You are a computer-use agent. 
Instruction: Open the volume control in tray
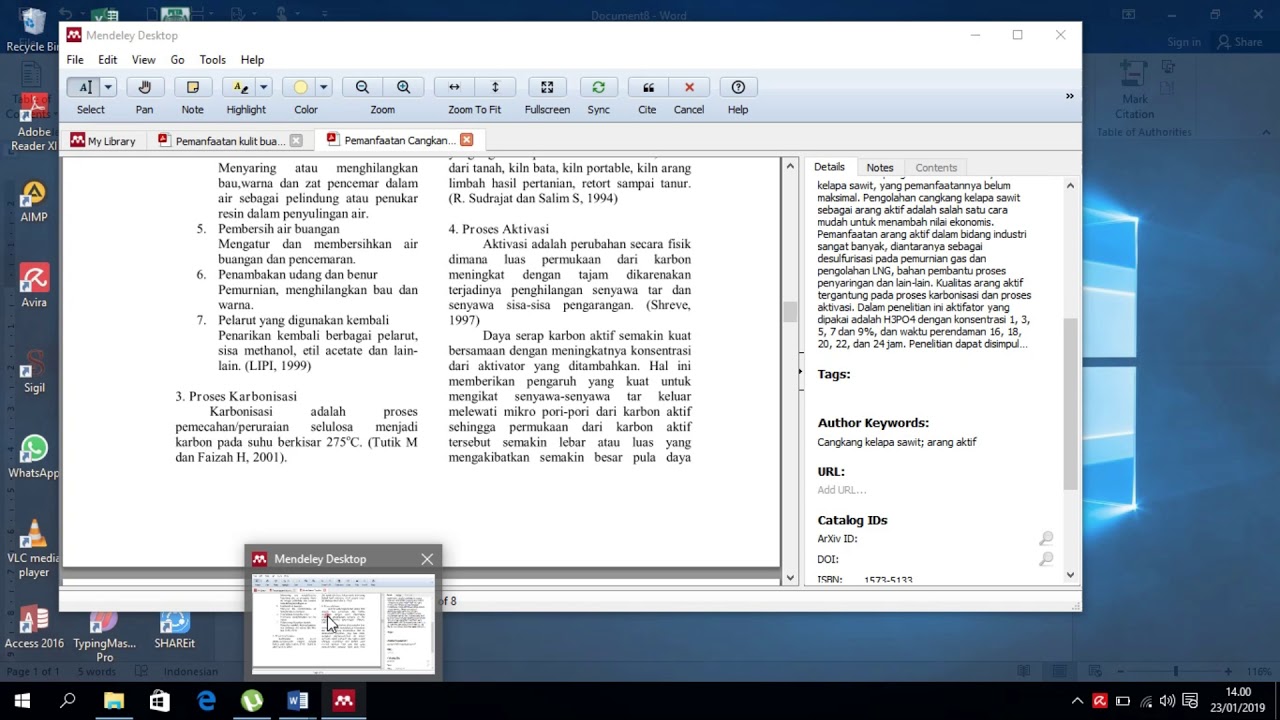click(1167, 701)
